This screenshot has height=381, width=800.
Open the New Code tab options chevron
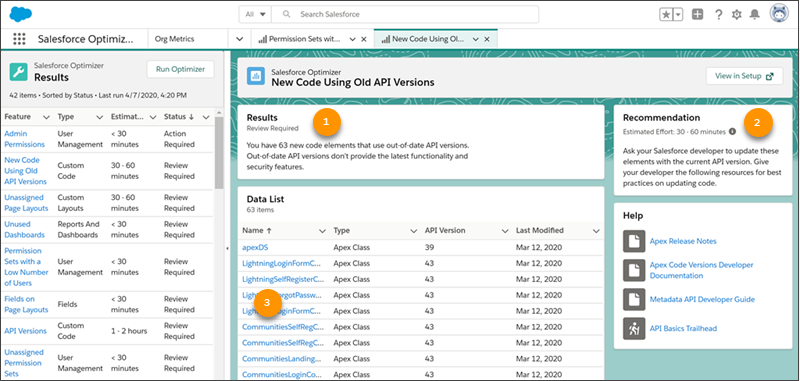coord(476,39)
